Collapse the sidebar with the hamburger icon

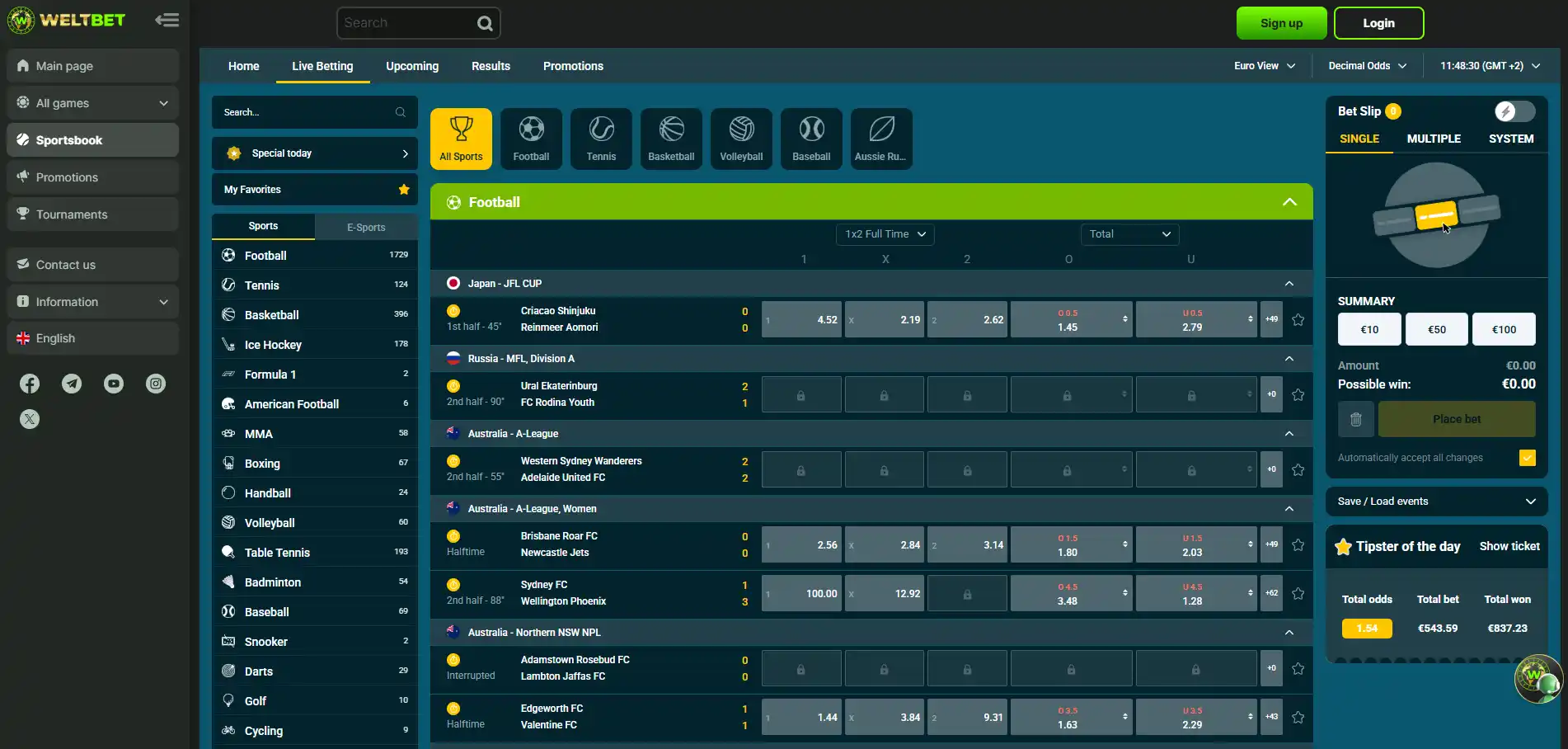click(x=167, y=20)
